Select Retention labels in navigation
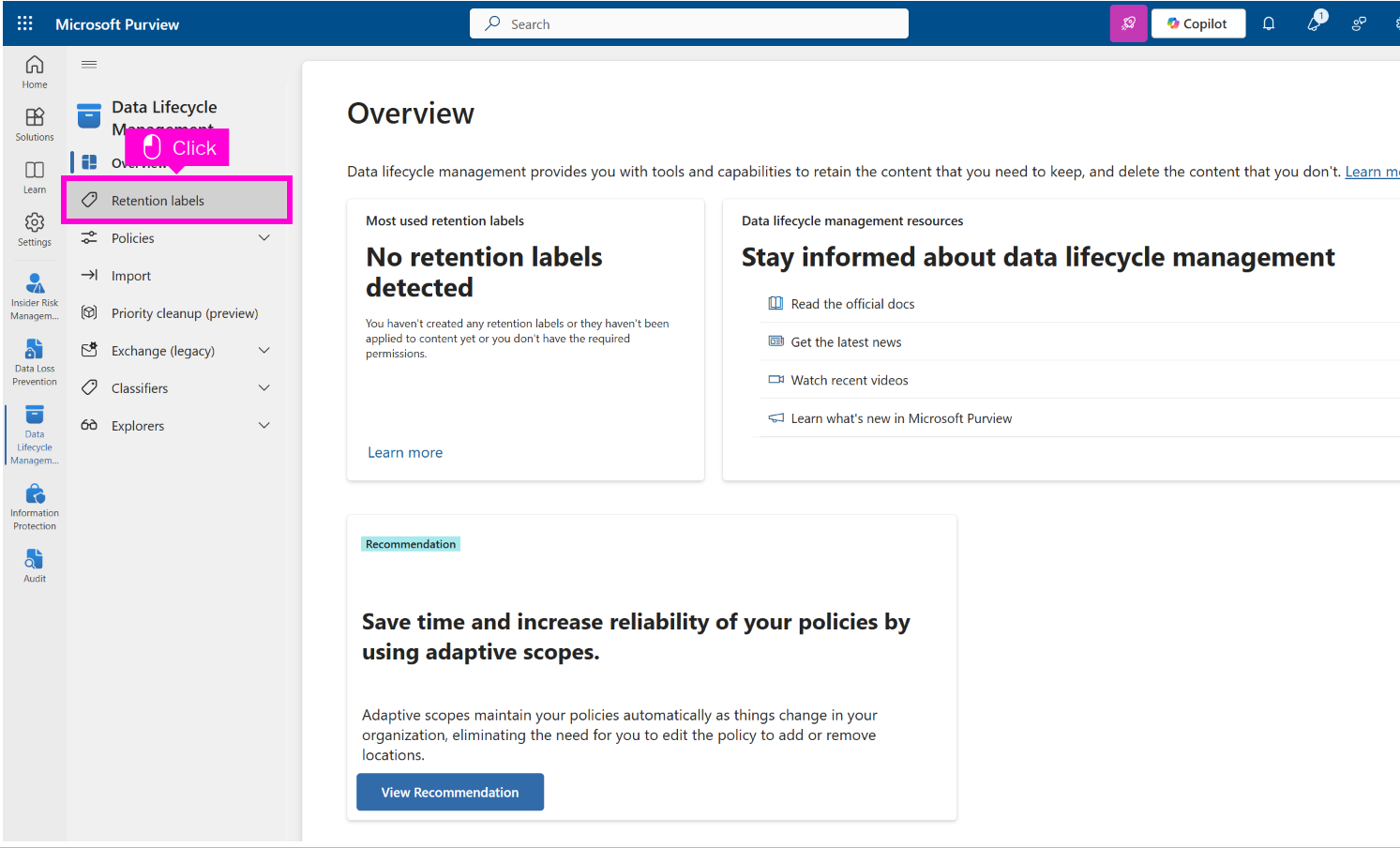 click(x=158, y=201)
